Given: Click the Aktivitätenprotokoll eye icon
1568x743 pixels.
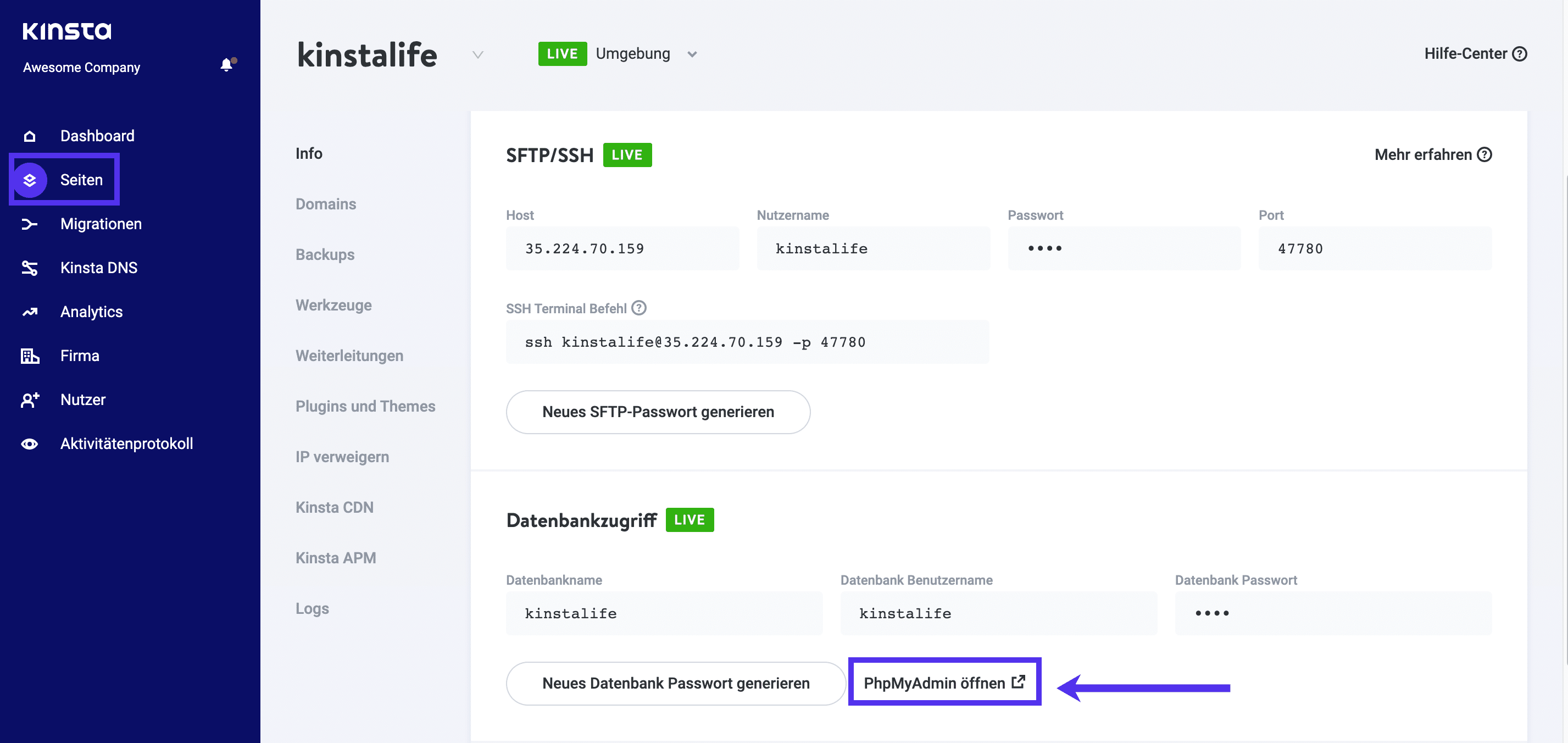Looking at the screenshot, I should (x=30, y=443).
